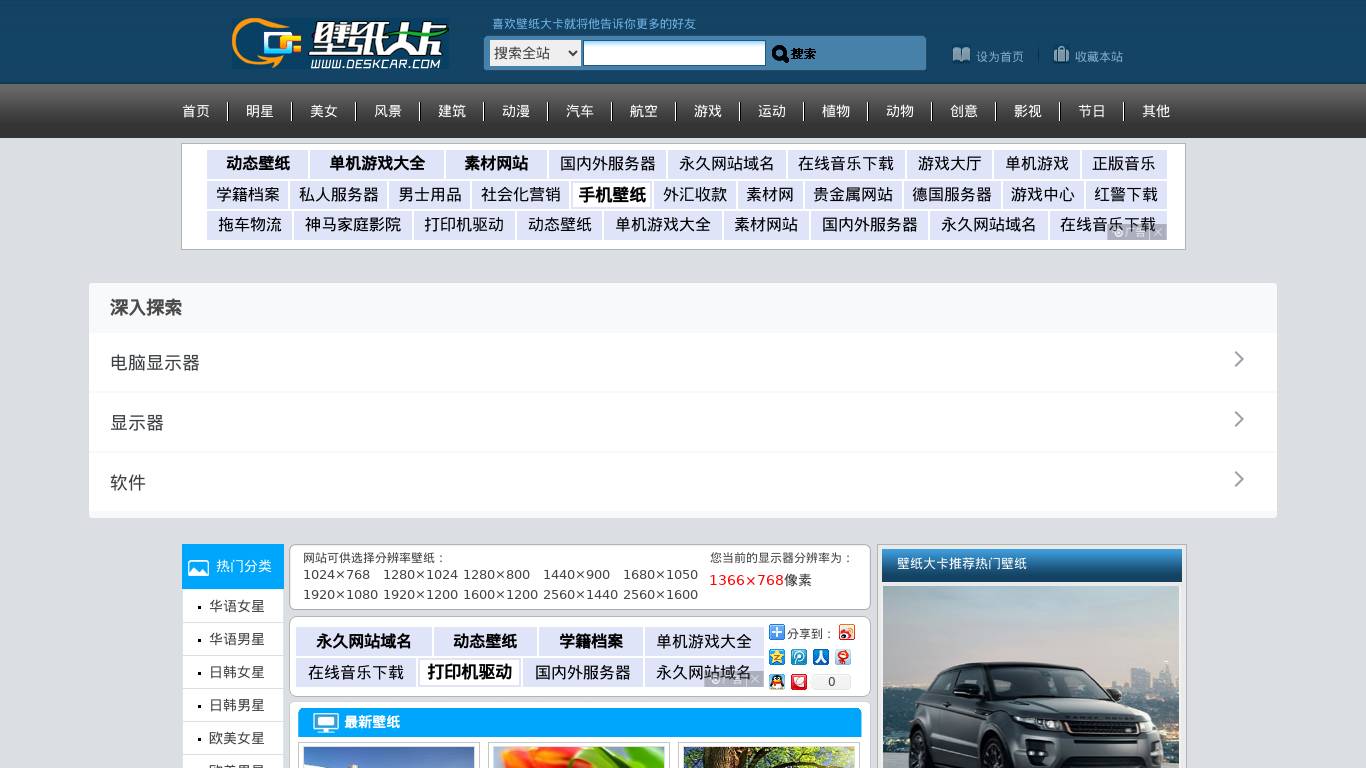Select the 华语女星 category option
This screenshot has height=768, width=1366.
237,606
